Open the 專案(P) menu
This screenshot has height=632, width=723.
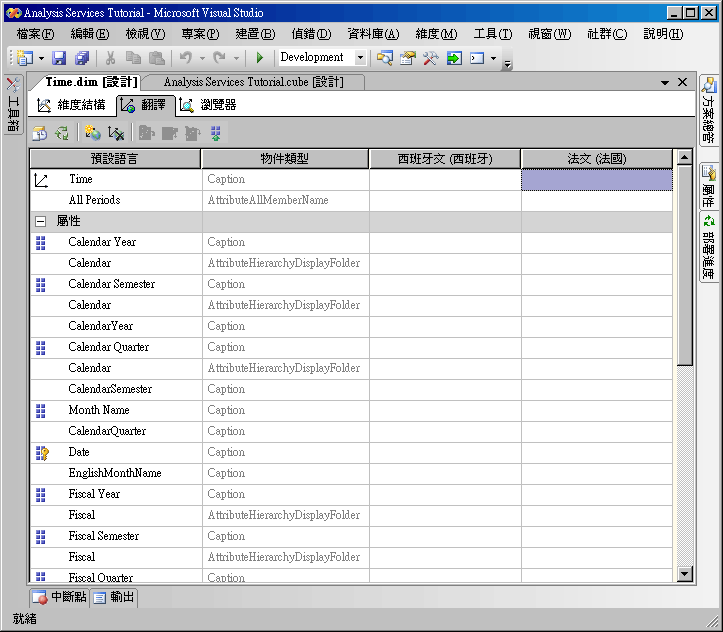pyautogui.click(x=200, y=34)
